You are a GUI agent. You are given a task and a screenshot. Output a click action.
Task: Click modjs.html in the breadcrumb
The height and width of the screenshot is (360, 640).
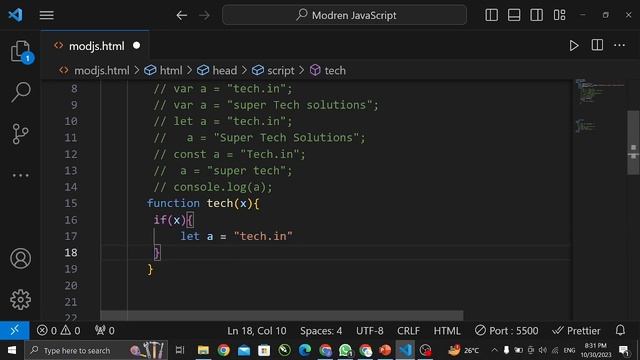101,71
